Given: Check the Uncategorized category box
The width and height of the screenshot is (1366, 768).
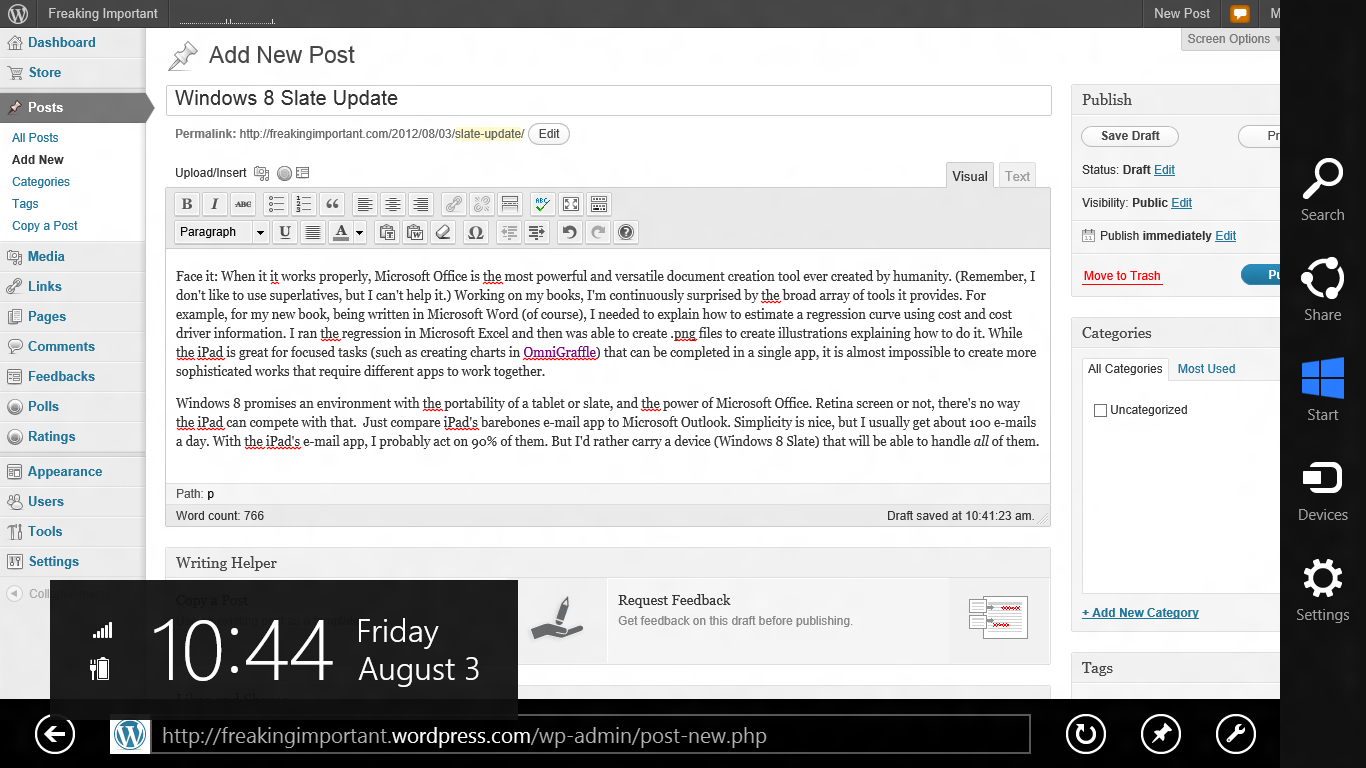Looking at the screenshot, I should click(1101, 410).
